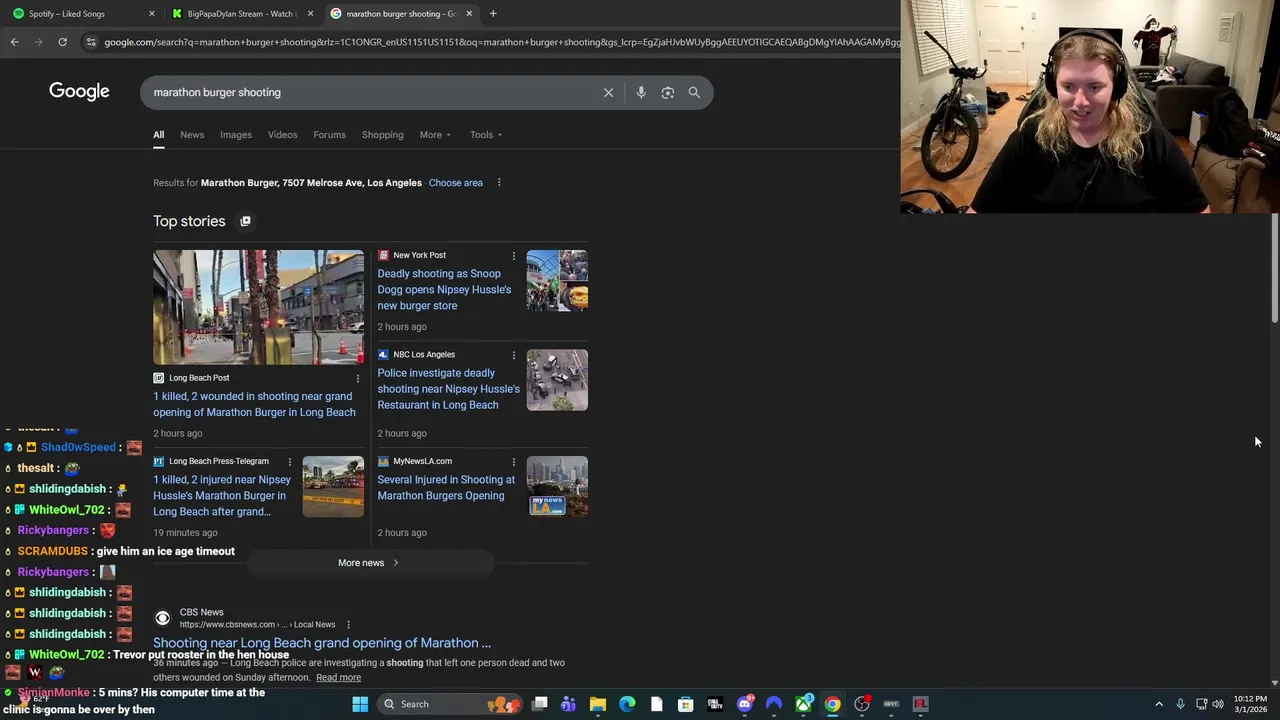The image size is (1280, 720).
Task: Open Call of Duty from the taskbar
Action: [714, 704]
